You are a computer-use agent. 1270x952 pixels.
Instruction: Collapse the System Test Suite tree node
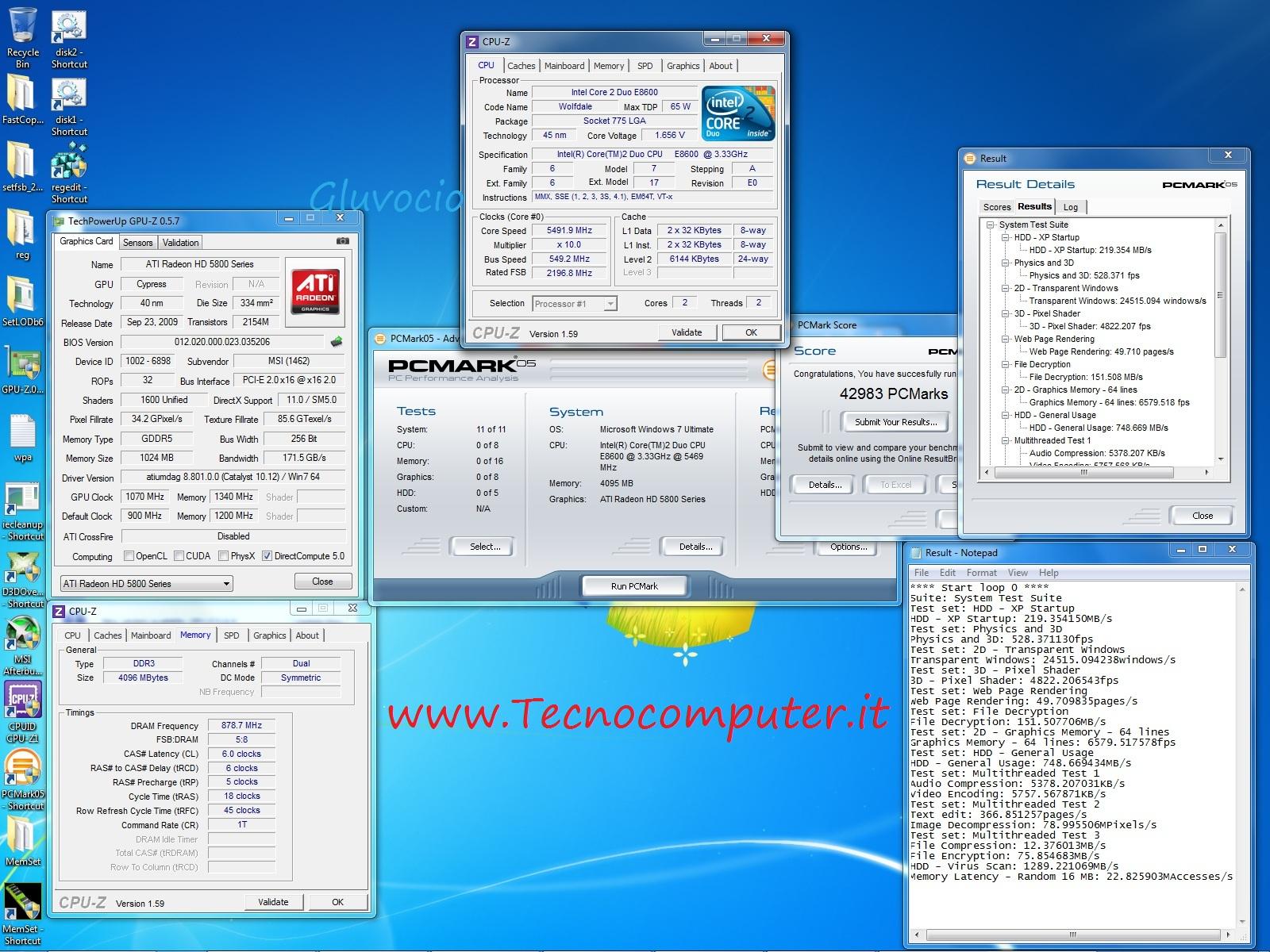[x=991, y=225]
